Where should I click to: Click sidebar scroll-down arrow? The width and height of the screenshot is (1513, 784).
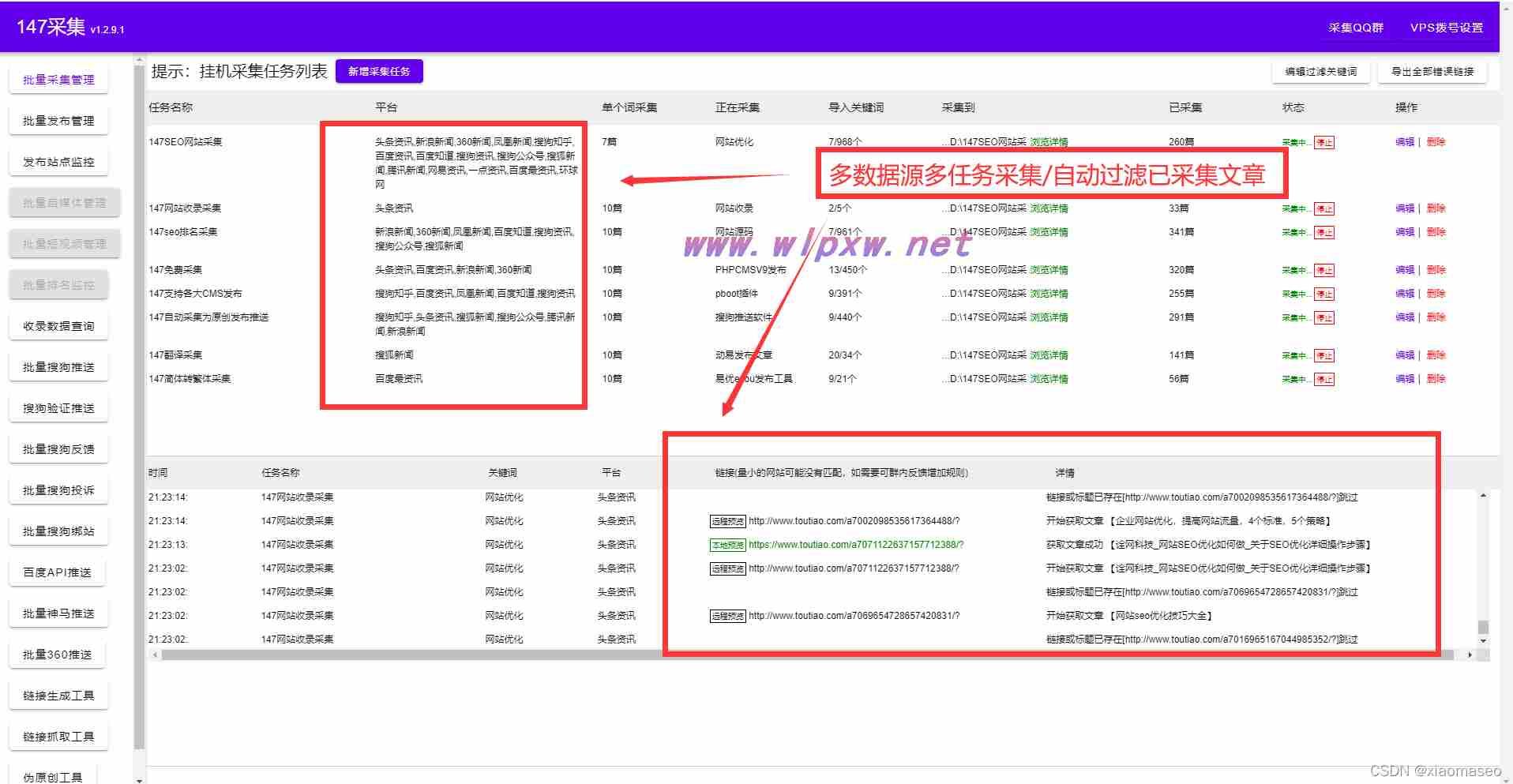(x=140, y=780)
